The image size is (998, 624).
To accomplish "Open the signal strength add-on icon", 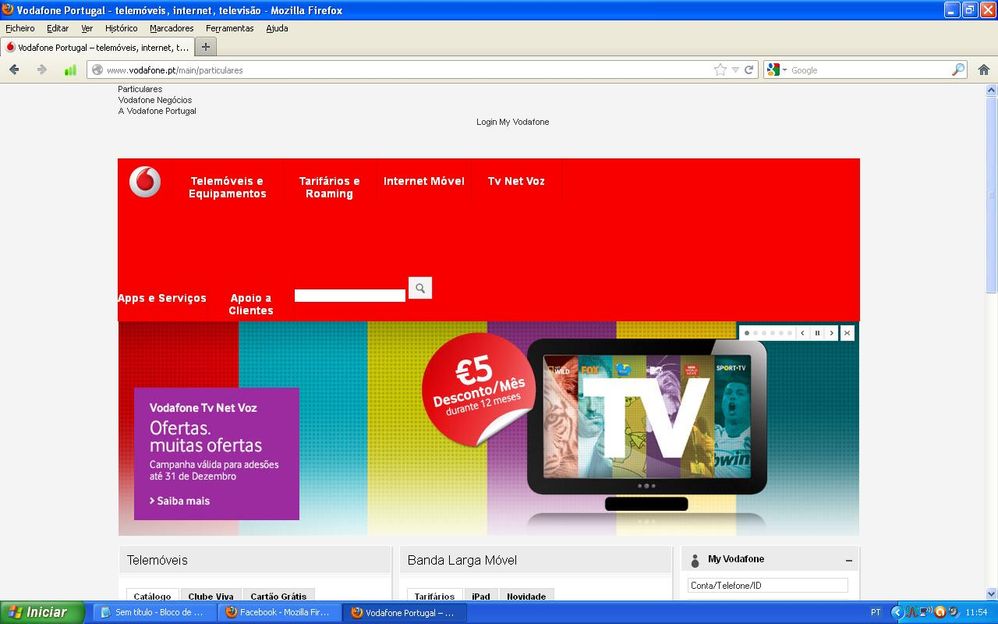I will pyautogui.click(x=71, y=70).
